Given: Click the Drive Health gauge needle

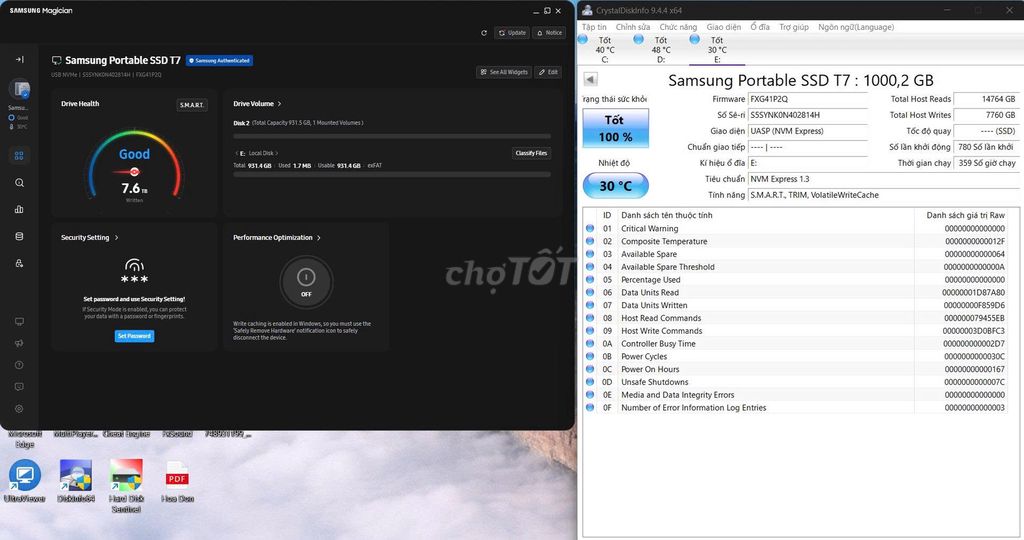Looking at the screenshot, I should (x=127, y=172).
